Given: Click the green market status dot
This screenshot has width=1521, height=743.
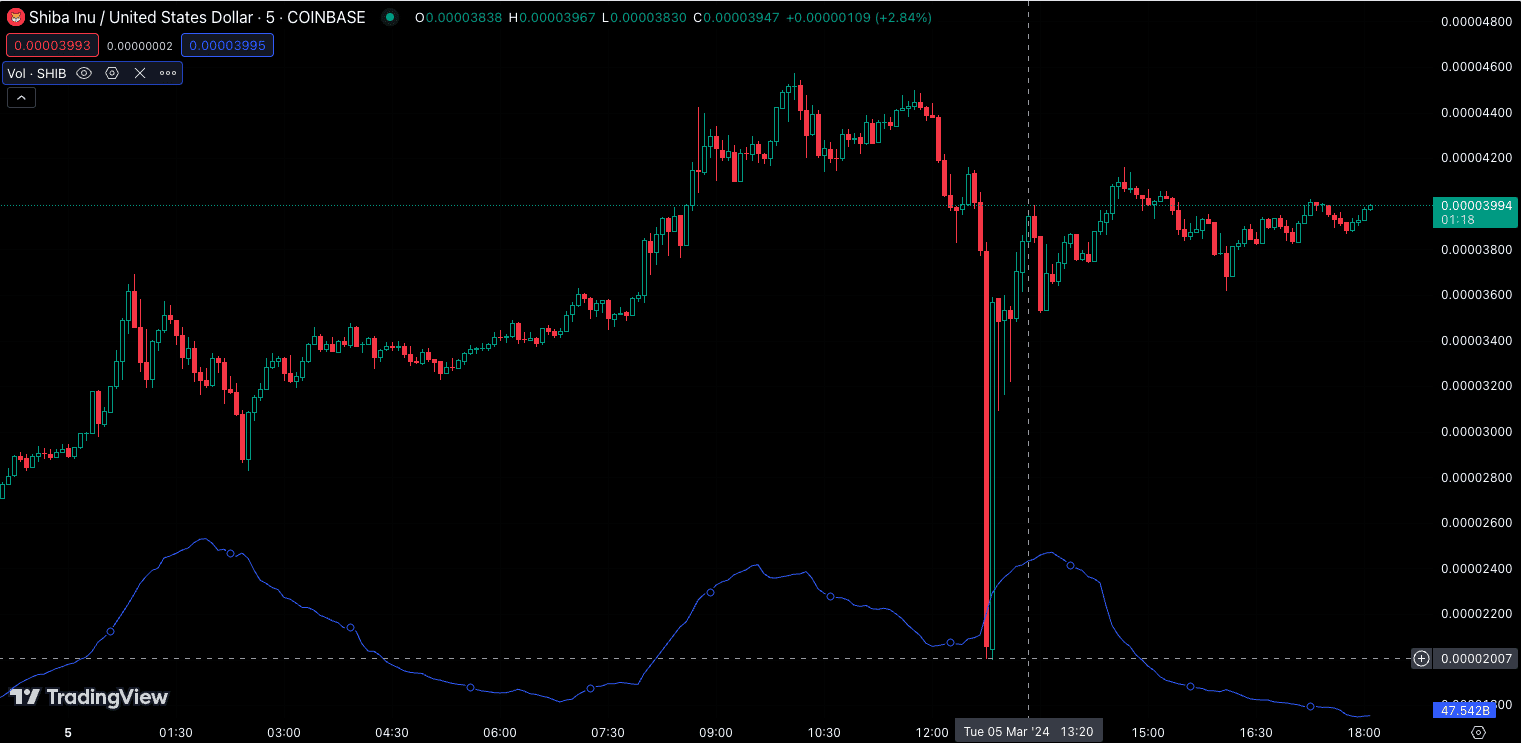Looking at the screenshot, I should (x=389, y=17).
